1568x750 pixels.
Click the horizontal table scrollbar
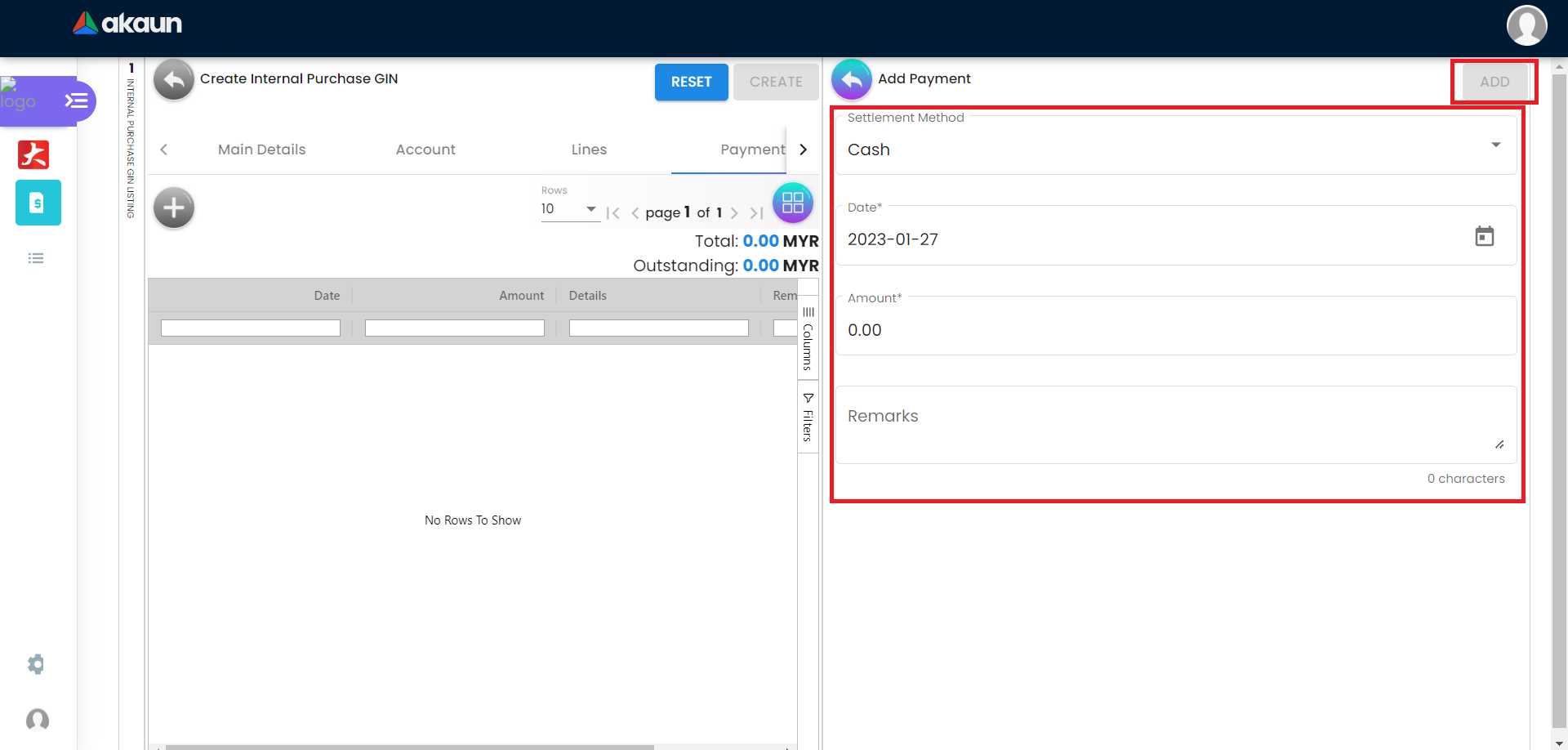click(408, 747)
